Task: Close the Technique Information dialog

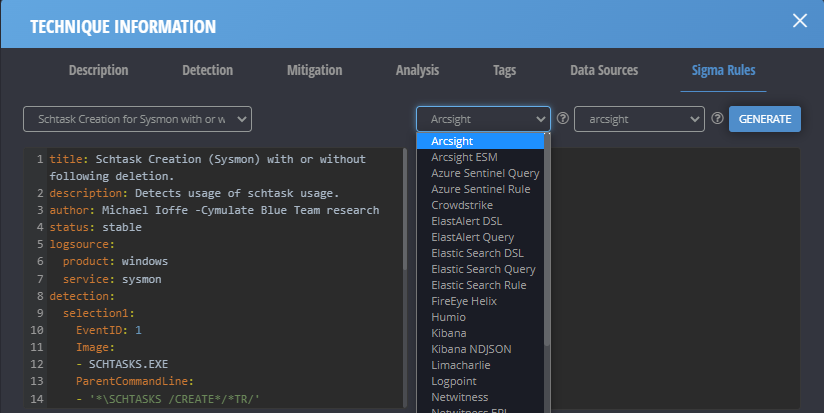Action: tap(800, 20)
